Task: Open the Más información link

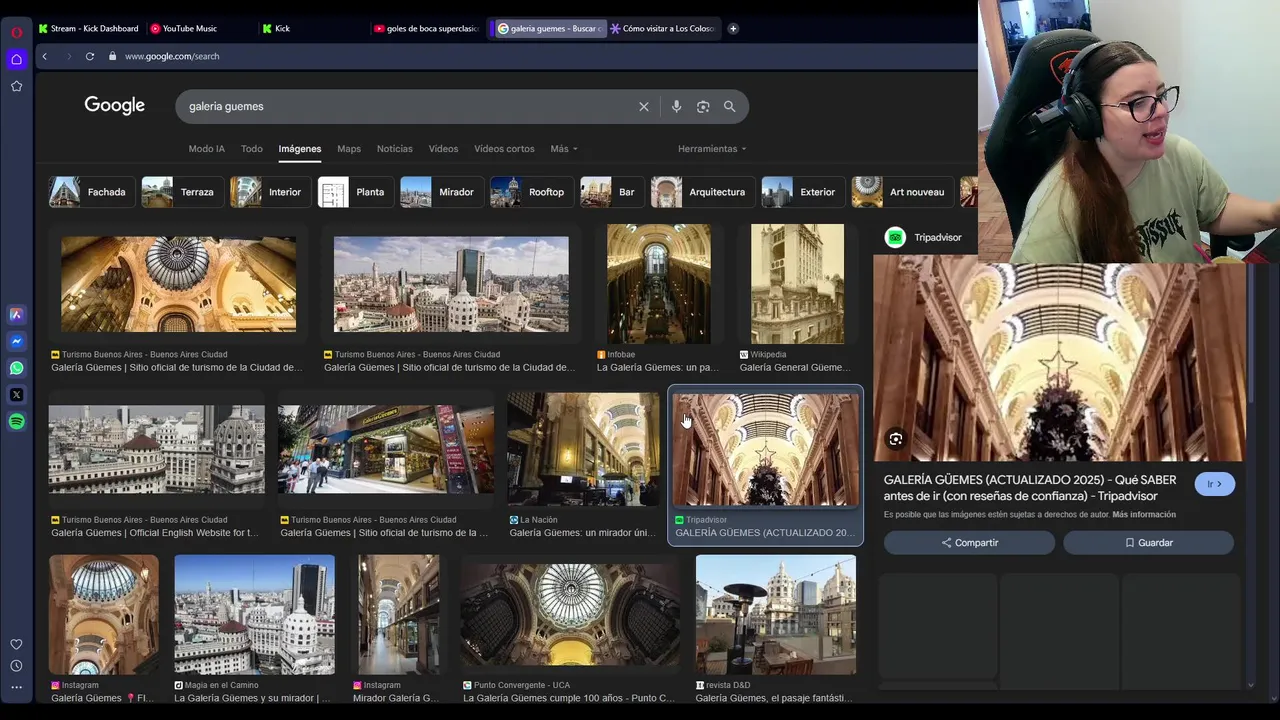Action: click(x=1144, y=515)
